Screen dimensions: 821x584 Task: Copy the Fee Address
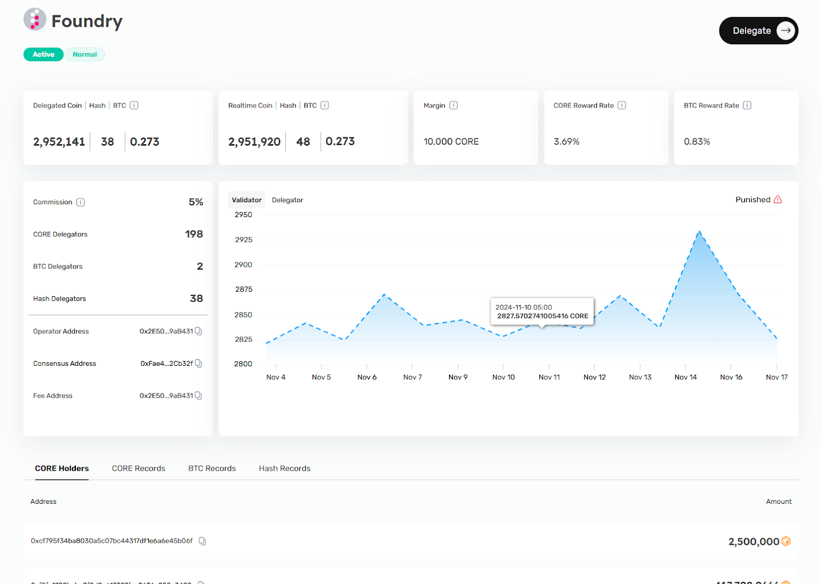point(198,395)
